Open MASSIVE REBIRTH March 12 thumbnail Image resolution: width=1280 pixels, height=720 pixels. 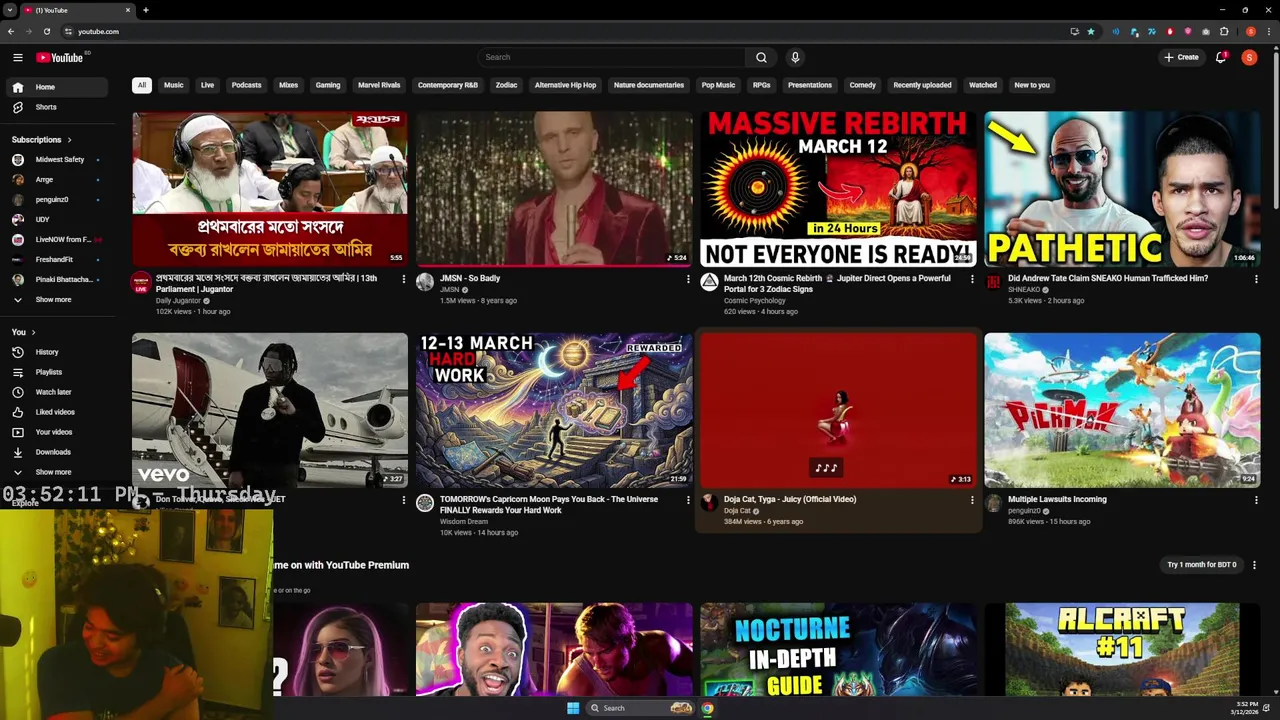tap(838, 188)
